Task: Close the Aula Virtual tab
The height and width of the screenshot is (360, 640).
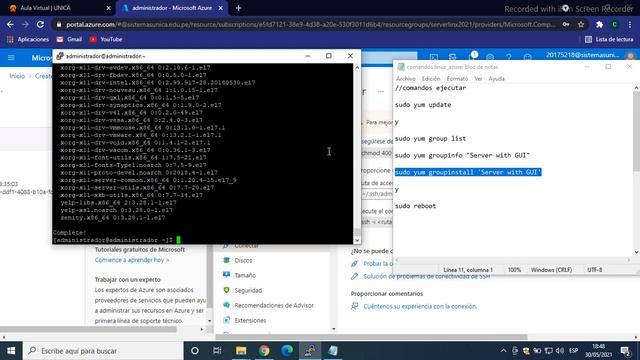Action: pos(109,8)
